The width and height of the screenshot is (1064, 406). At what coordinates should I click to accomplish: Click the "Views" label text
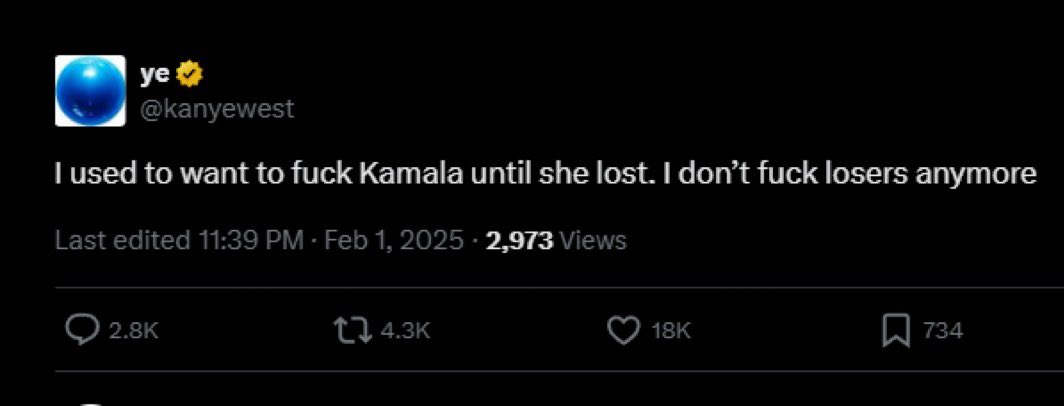click(593, 241)
